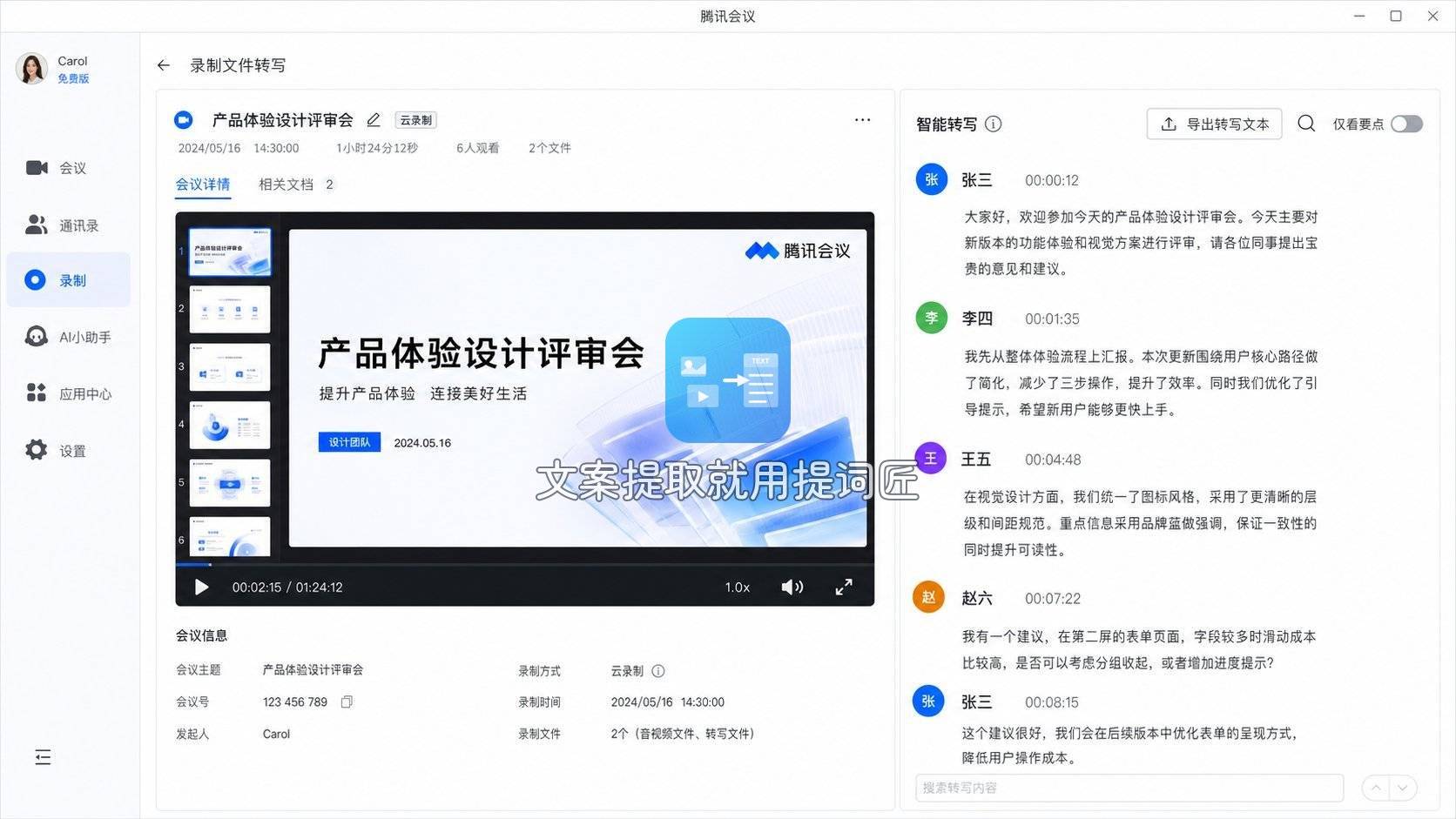Jump to timestamp 00:04:48

(1053, 460)
